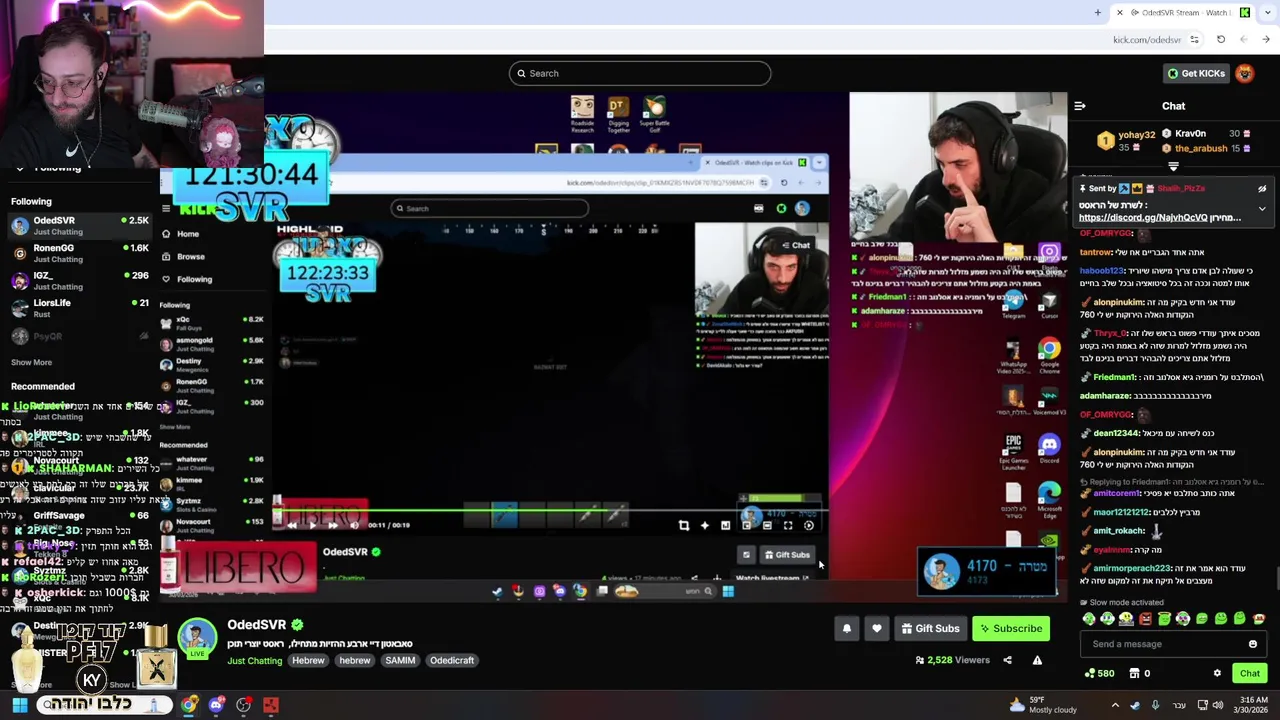
Task: Share the stream using share icon
Action: coord(1007,660)
